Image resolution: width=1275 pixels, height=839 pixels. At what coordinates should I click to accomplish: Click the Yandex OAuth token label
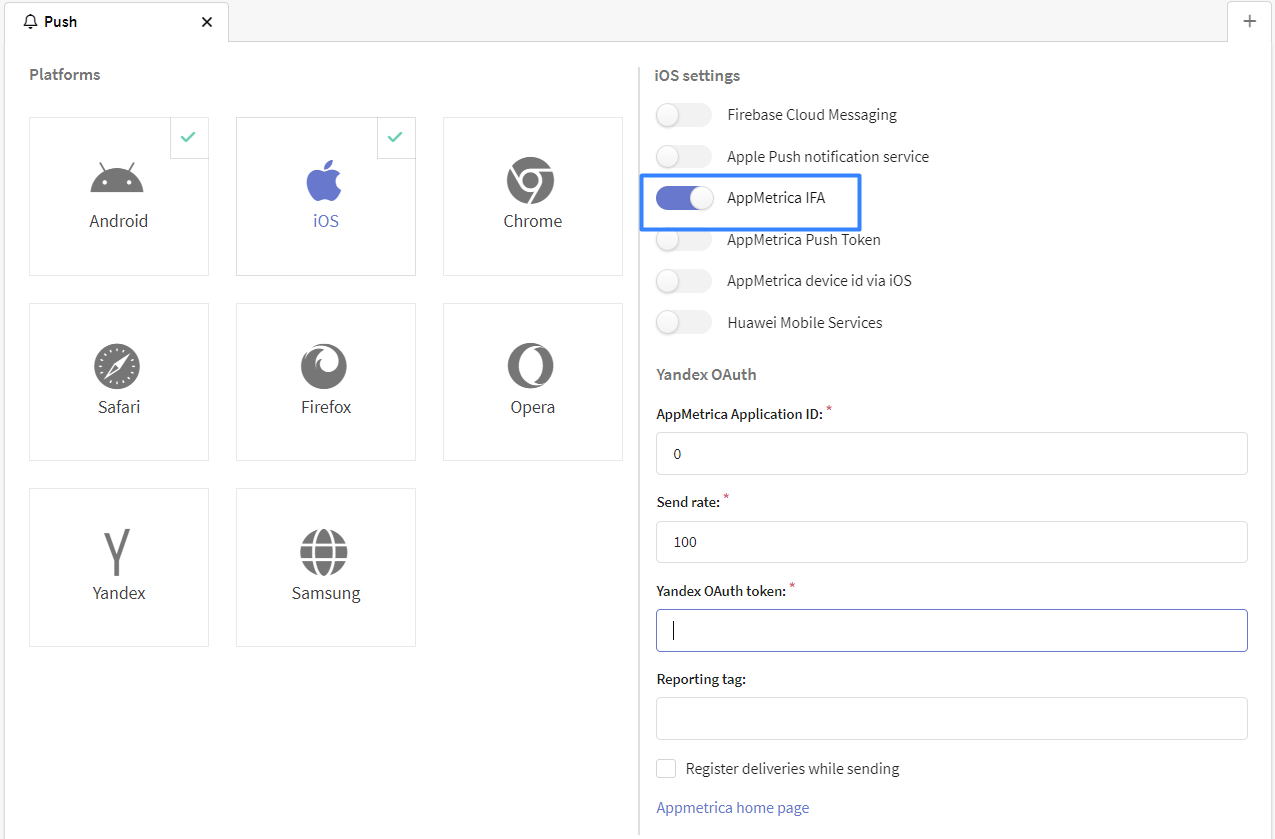tap(721, 591)
